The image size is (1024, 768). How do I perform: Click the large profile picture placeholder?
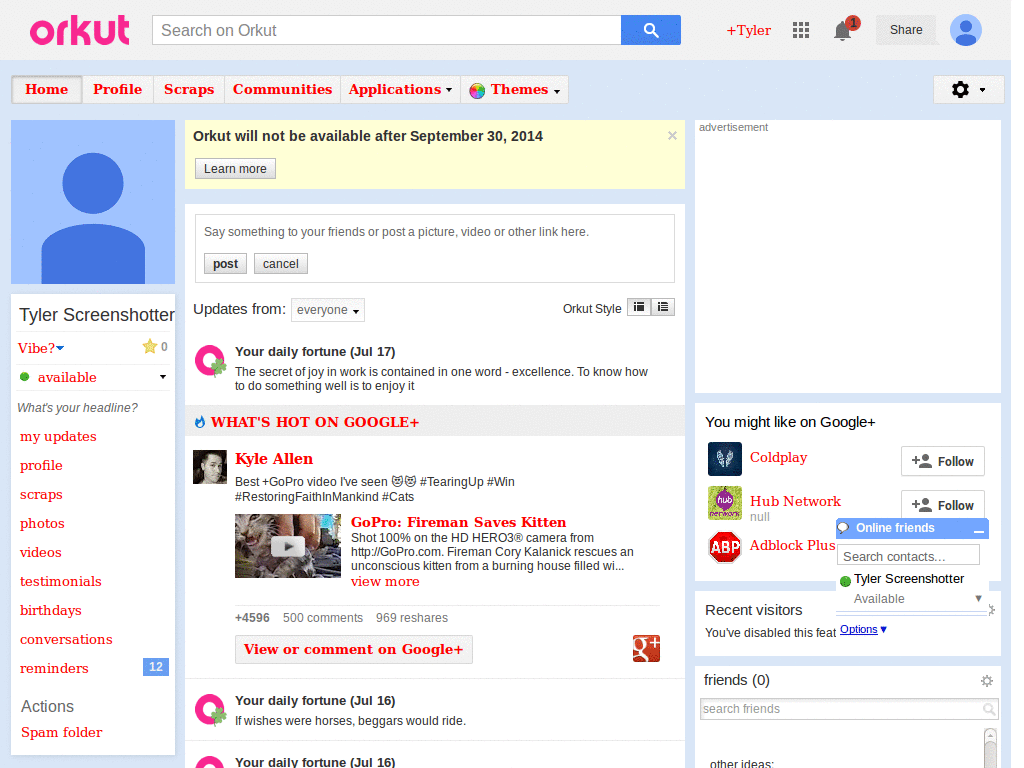(93, 202)
